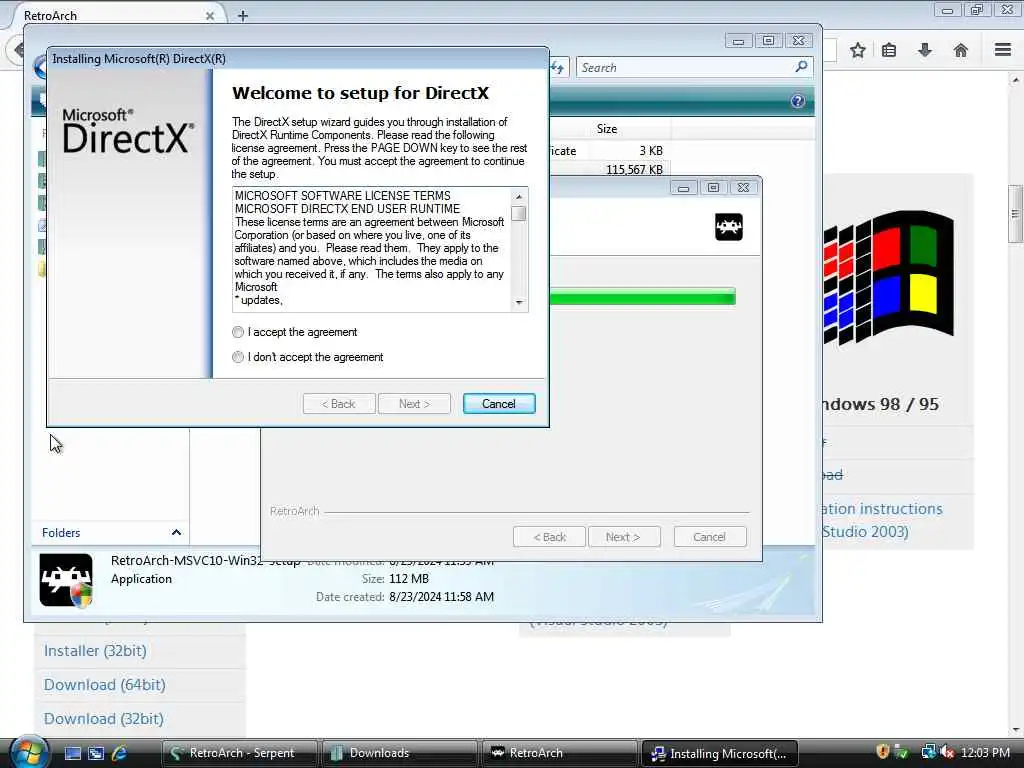Click the Installer (32bit) link

click(x=95, y=651)
